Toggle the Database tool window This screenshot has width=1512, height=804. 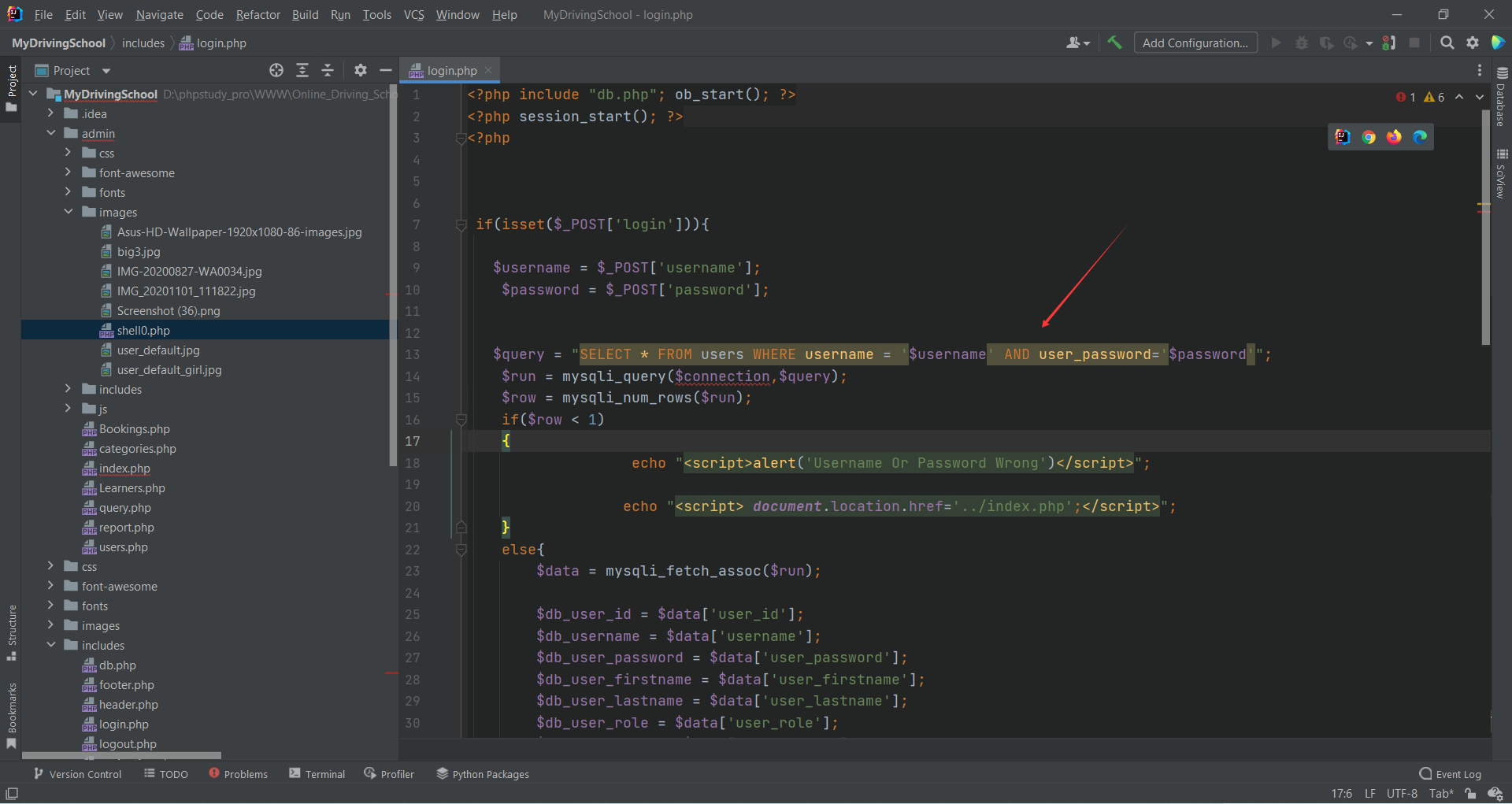click(x=1502, y=98)
